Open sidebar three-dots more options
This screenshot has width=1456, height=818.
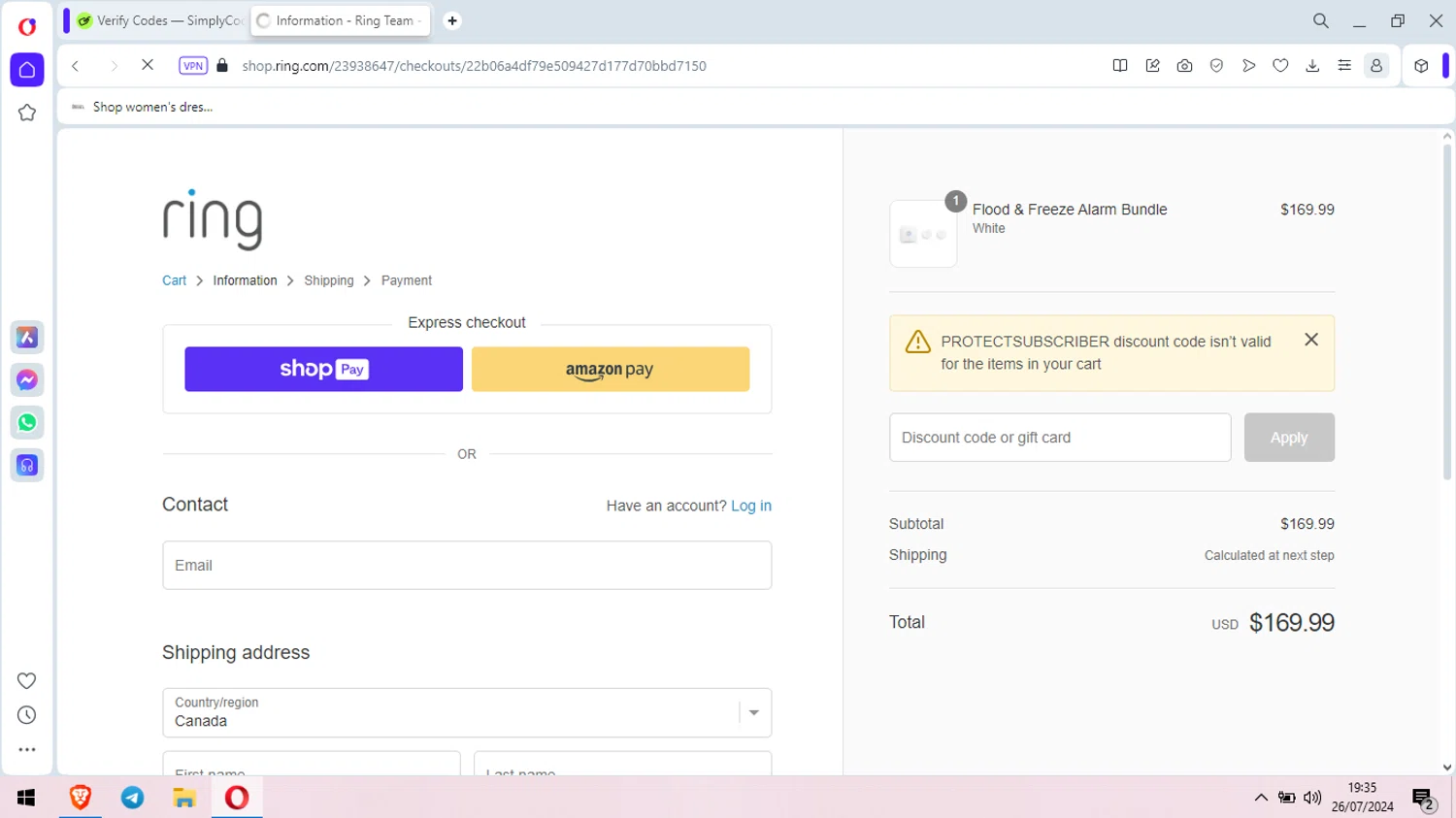(x=27, y=750)
